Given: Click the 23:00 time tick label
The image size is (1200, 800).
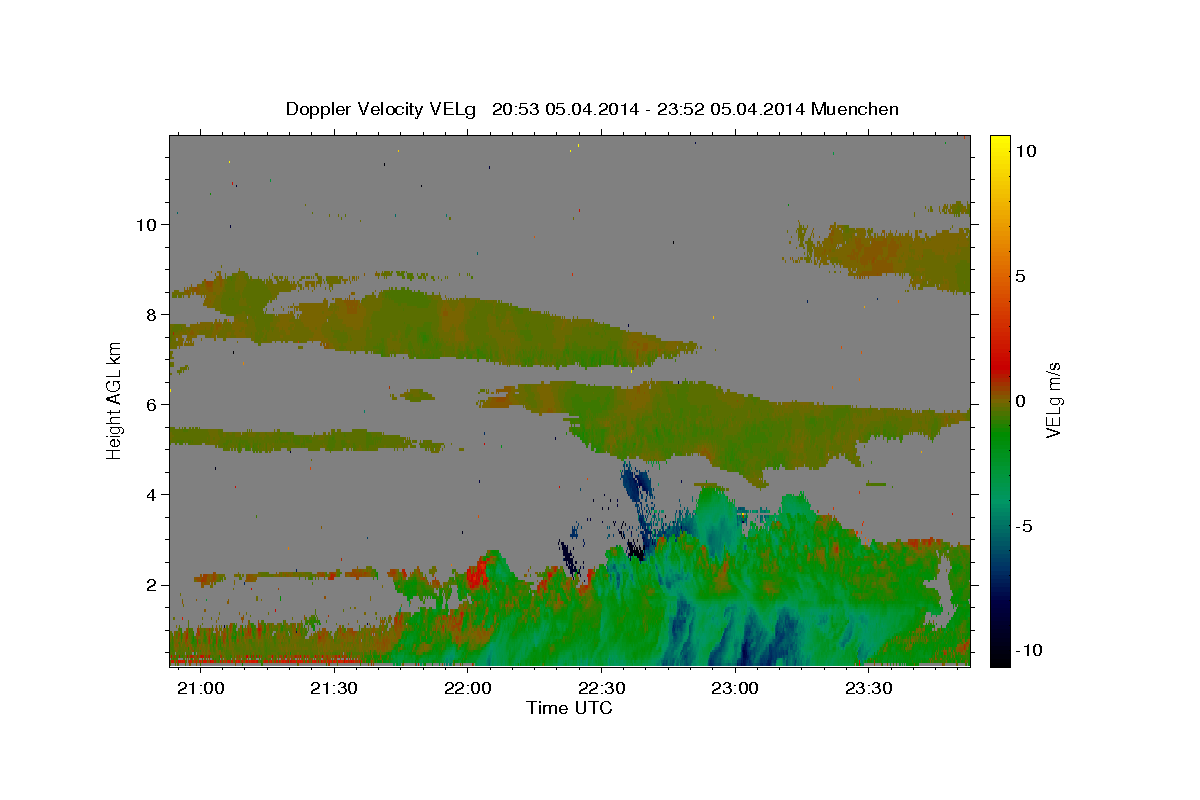Looking at the screenshot, I should pos(736,689).
